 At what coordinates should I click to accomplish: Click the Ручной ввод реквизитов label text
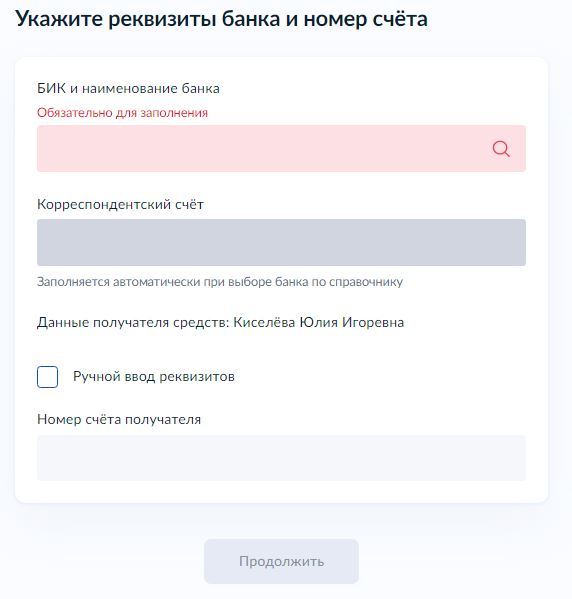point(154,377)
